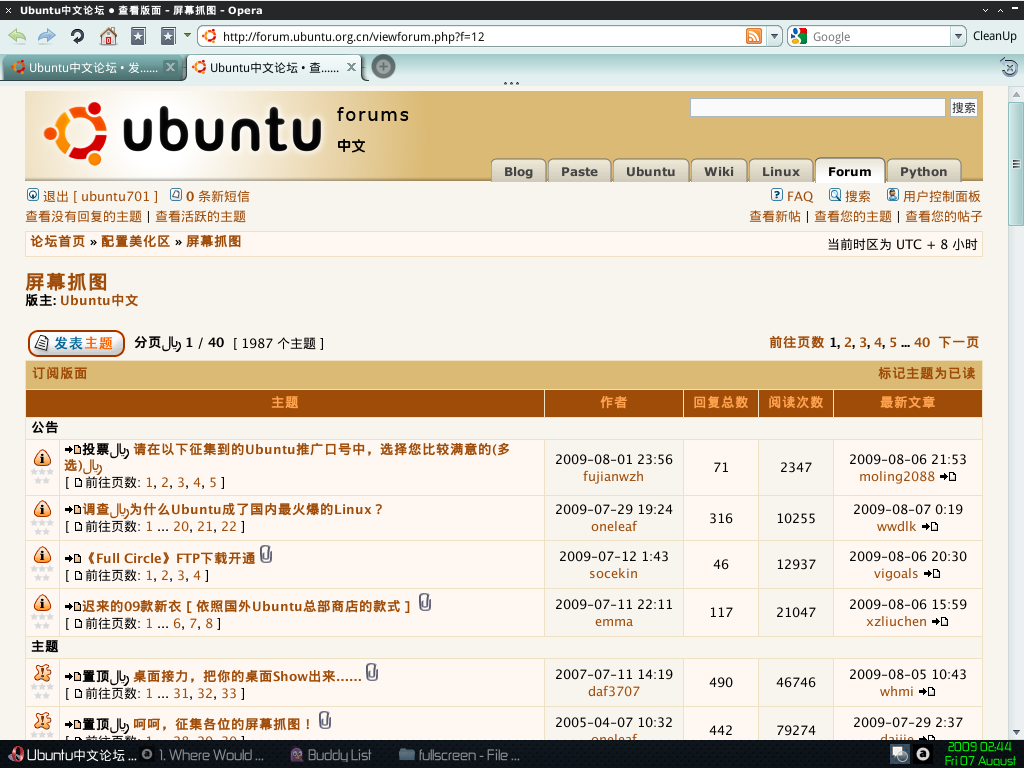Open the Paste navigation tab
This screenshot has height=768, width=1024.
579,171
